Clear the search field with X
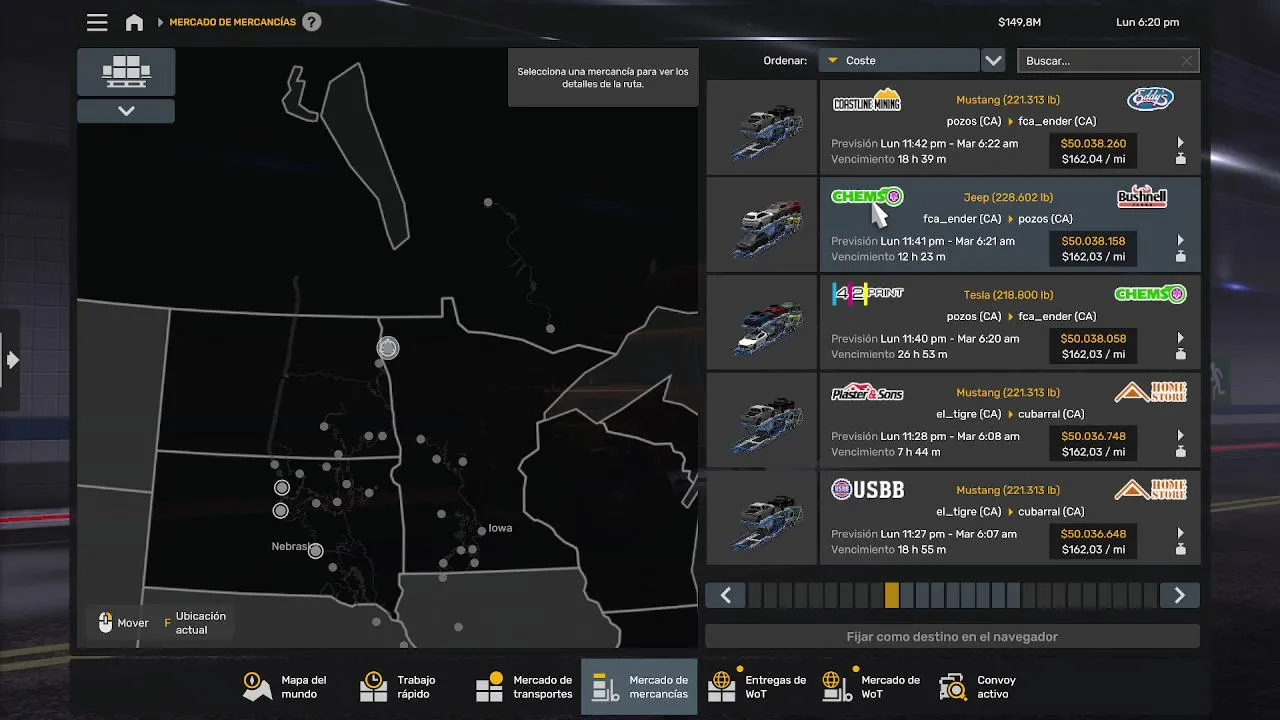 1187,61
